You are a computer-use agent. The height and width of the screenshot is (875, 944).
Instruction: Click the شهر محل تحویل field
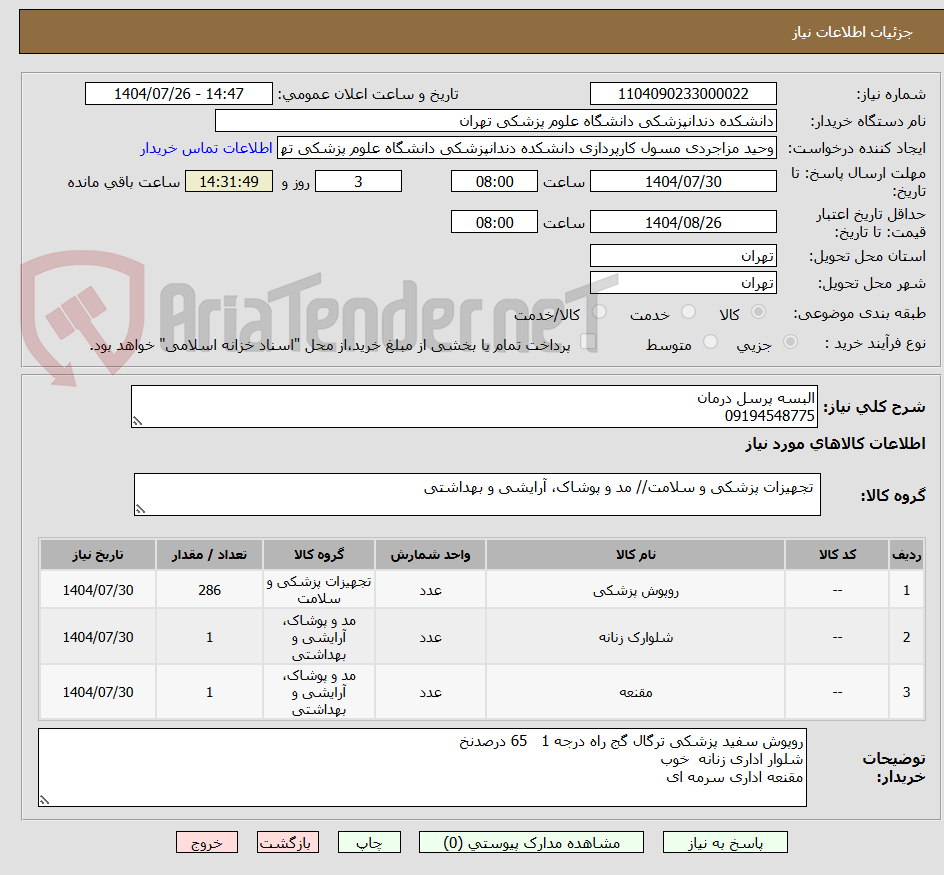(x=683, y=282)
